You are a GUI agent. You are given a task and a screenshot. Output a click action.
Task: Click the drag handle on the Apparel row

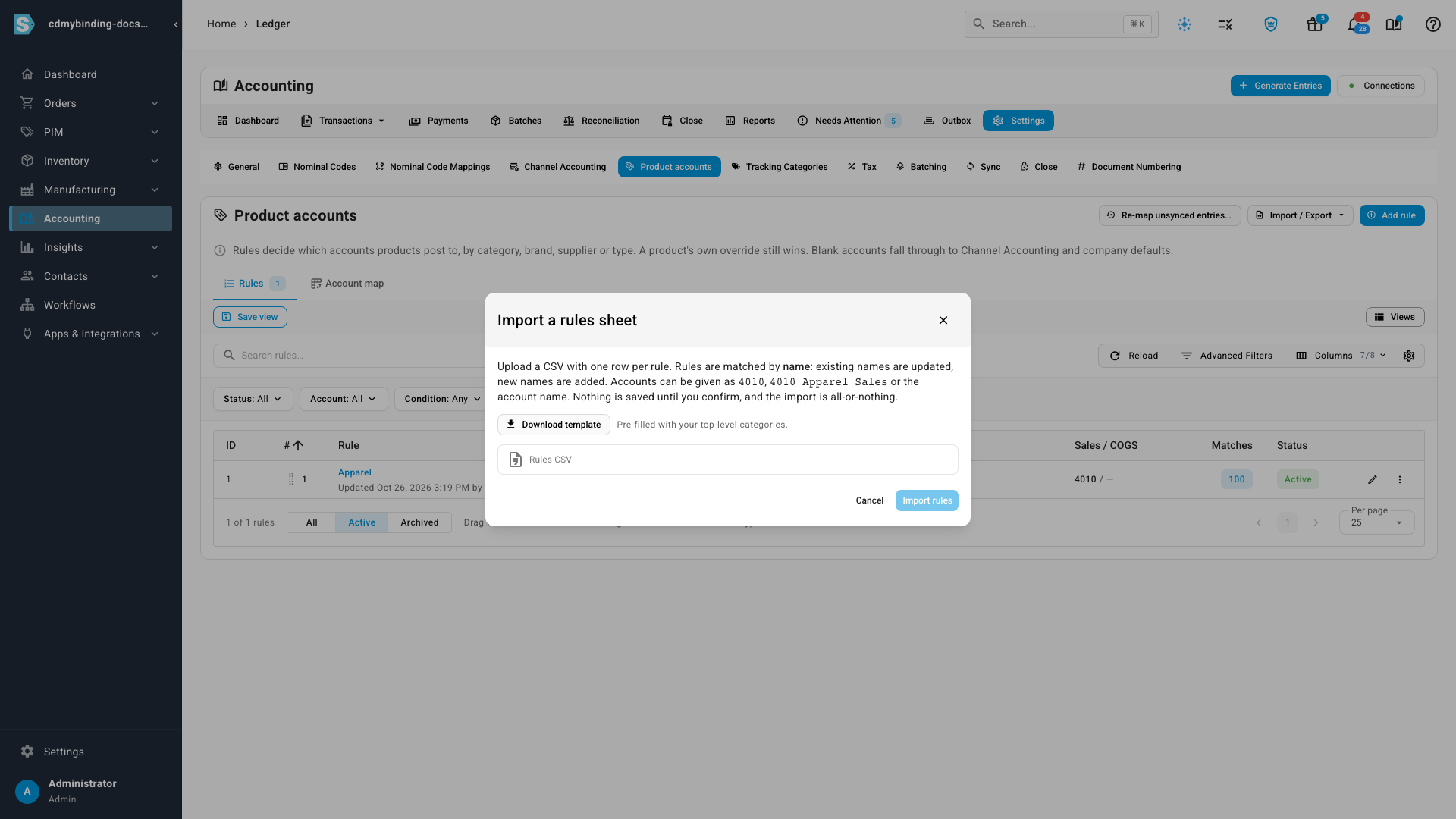coord(291,479)
